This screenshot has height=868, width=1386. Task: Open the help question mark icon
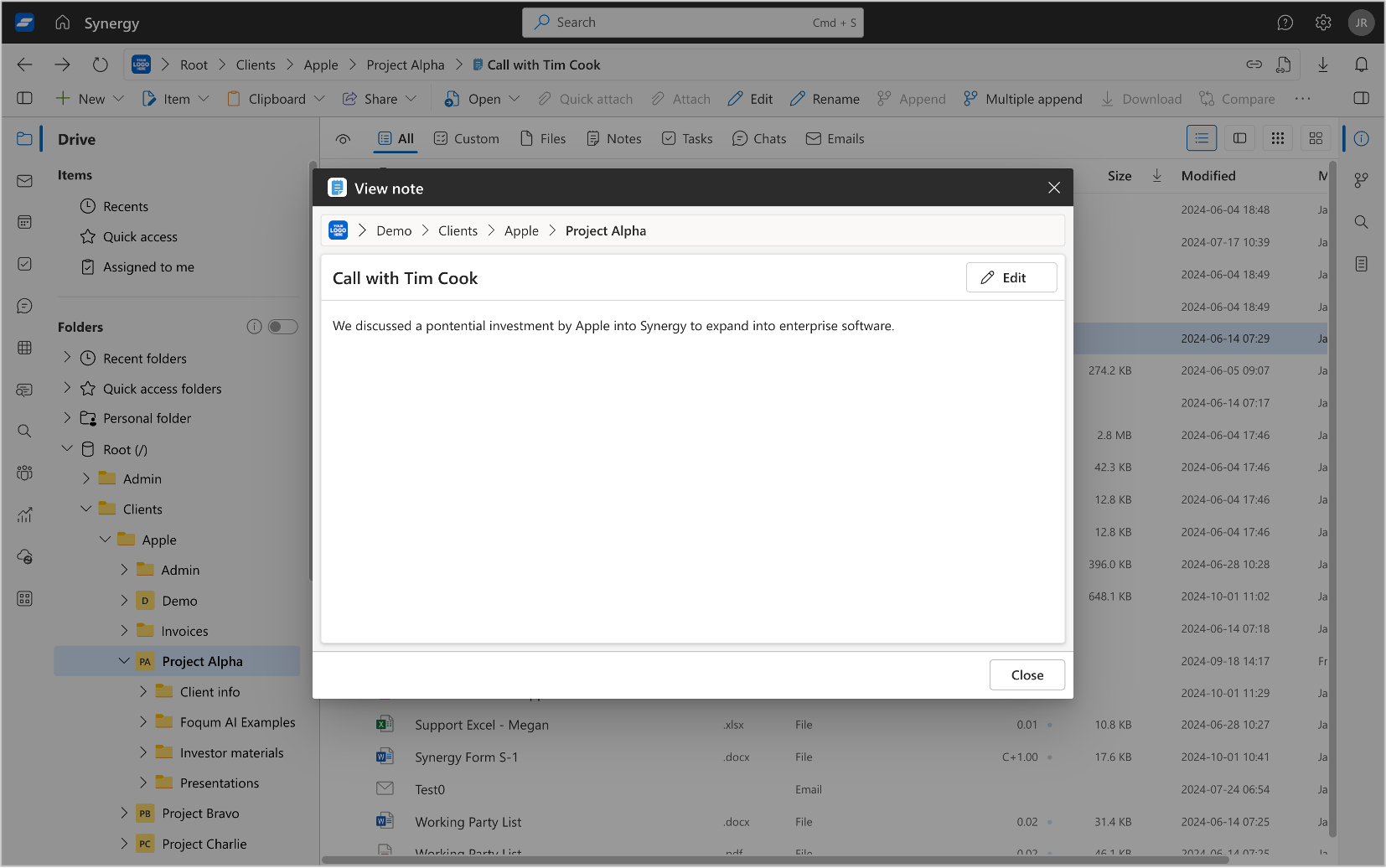click(1285, 23)
